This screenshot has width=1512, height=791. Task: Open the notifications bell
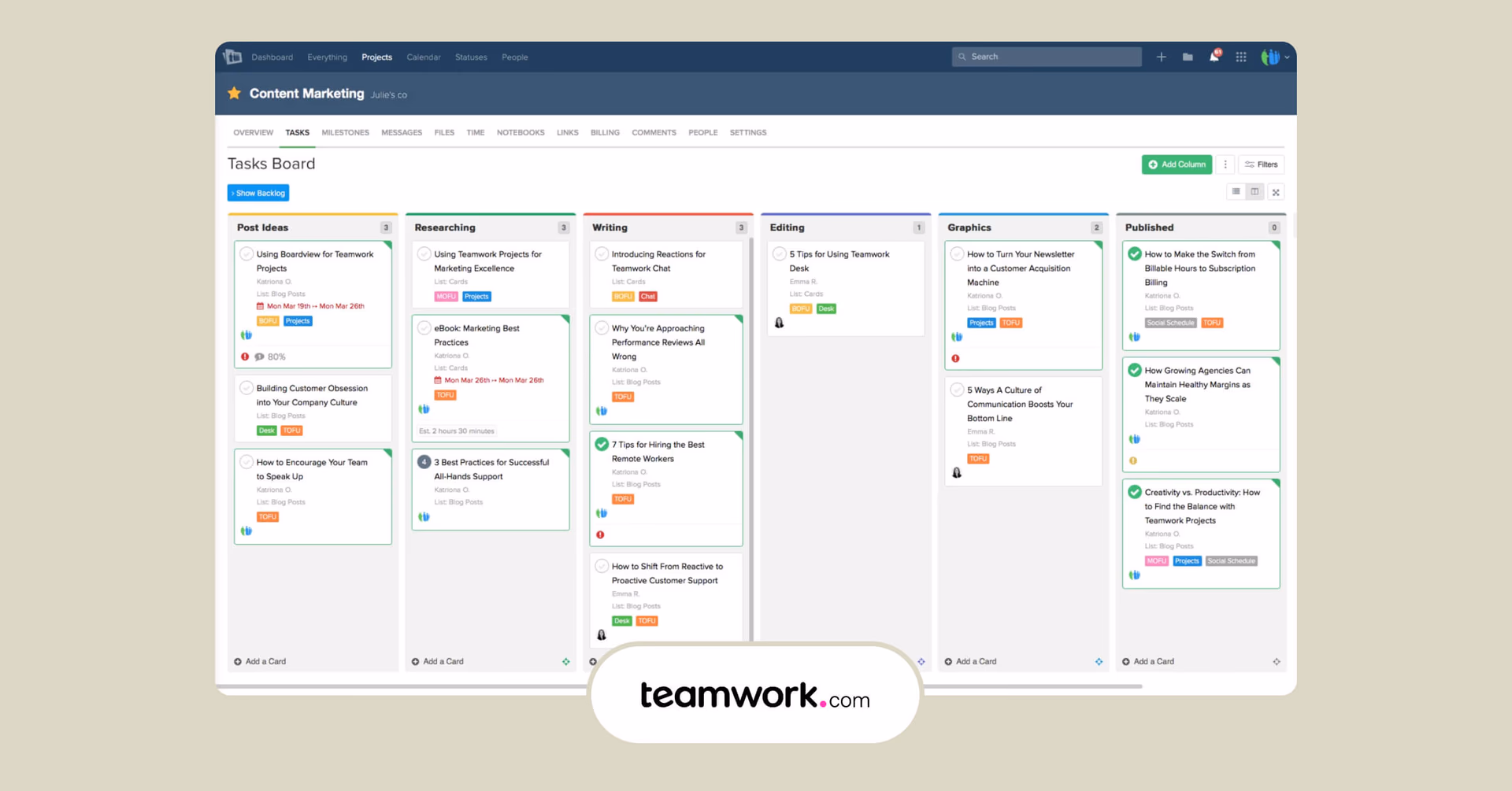[x=1214, y=57]
